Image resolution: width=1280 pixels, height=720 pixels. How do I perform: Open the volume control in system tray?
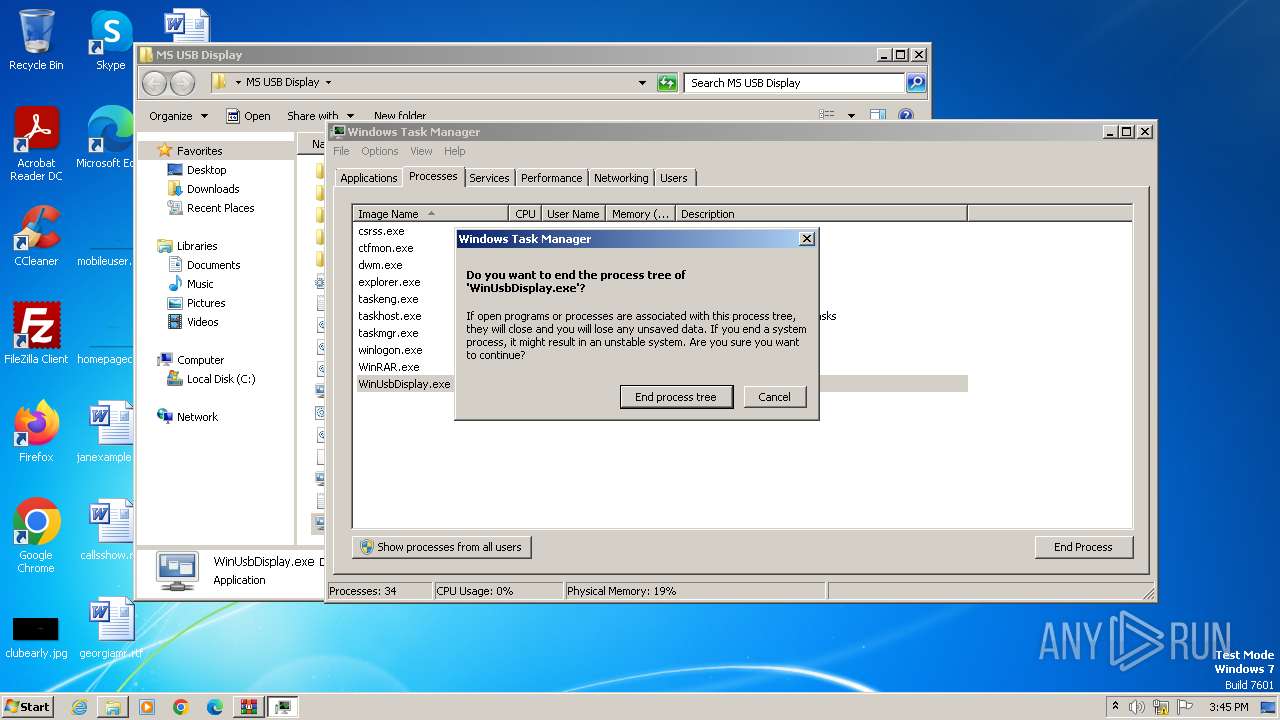tap(1137, 707)
